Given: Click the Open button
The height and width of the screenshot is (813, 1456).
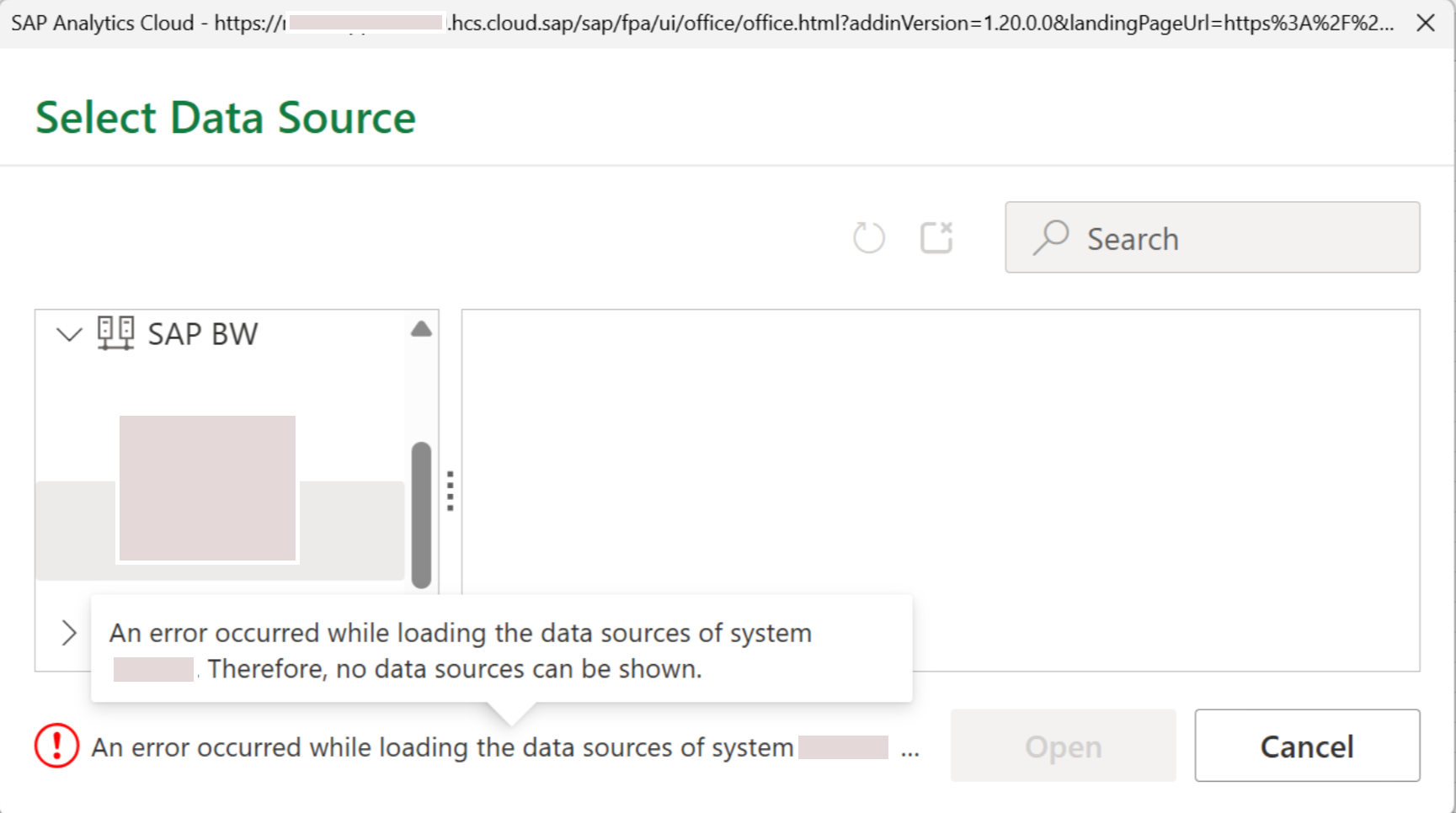Looking at the screenshot, I should (x=1063, y=746).
